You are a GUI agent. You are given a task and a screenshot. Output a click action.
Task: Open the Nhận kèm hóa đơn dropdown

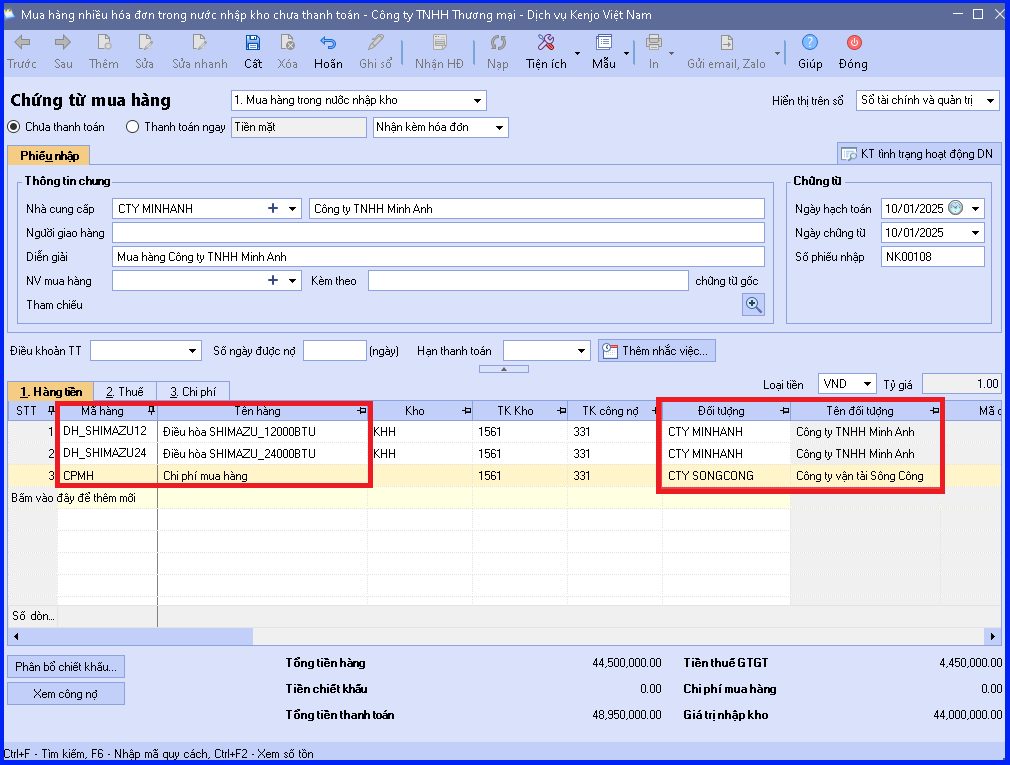coord(499,128)
